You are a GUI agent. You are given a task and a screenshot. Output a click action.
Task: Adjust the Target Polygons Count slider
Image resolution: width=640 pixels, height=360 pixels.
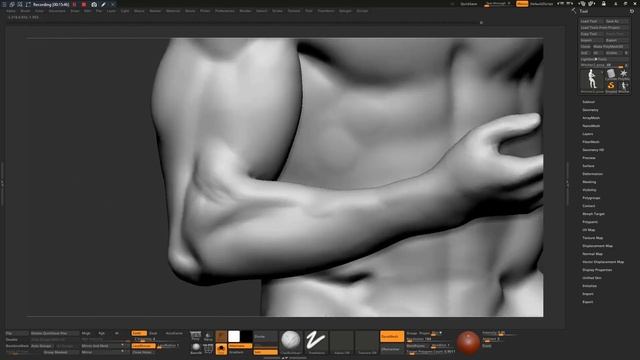tap(431, 351)
